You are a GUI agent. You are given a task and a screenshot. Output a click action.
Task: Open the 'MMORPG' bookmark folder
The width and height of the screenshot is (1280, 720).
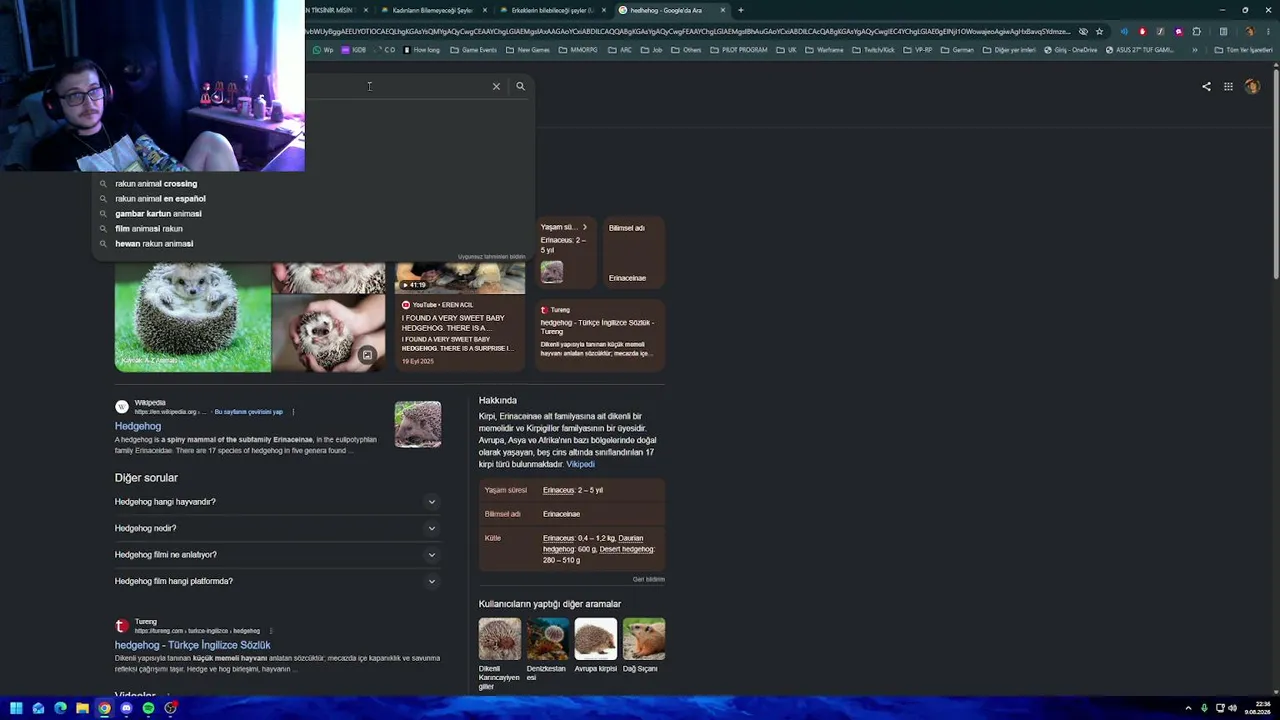tap(578, 50)
